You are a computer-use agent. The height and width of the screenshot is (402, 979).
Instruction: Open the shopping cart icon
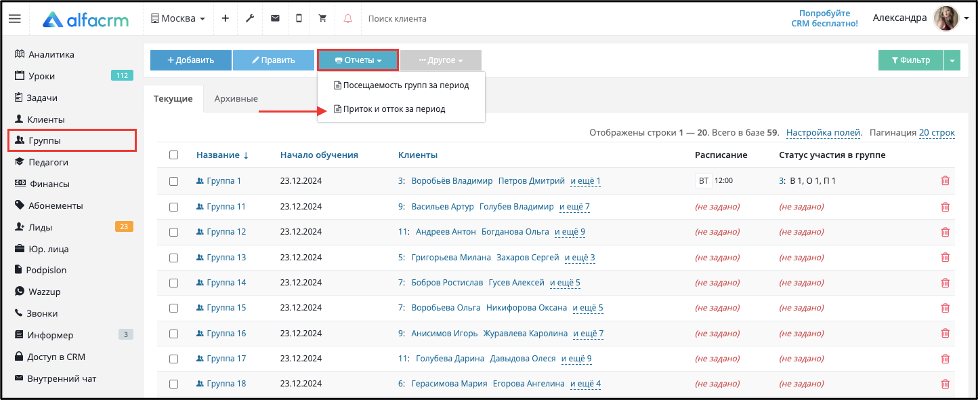click(323, 19)
